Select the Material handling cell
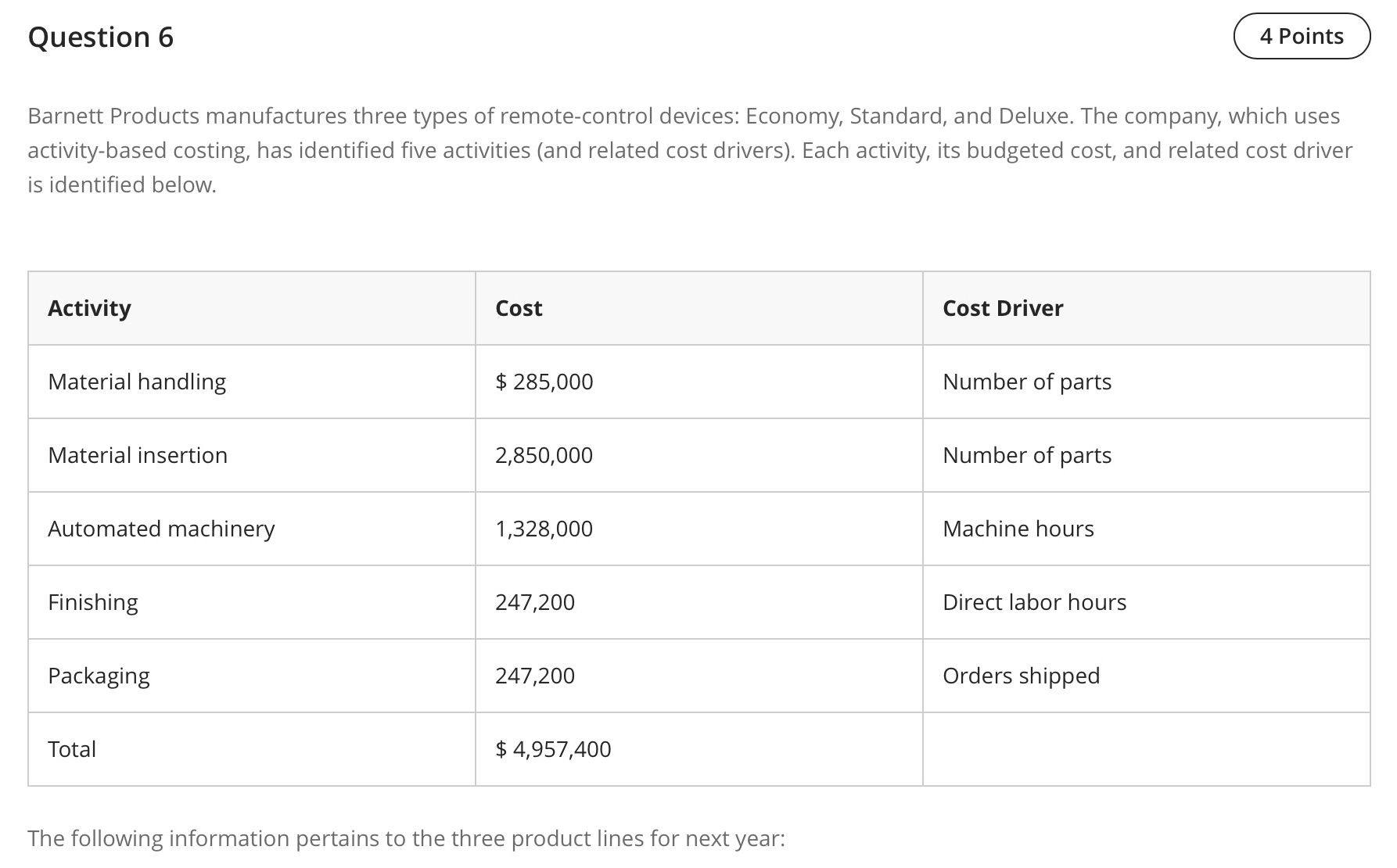This screenshot has width=1397, height=868. [252, 382]
